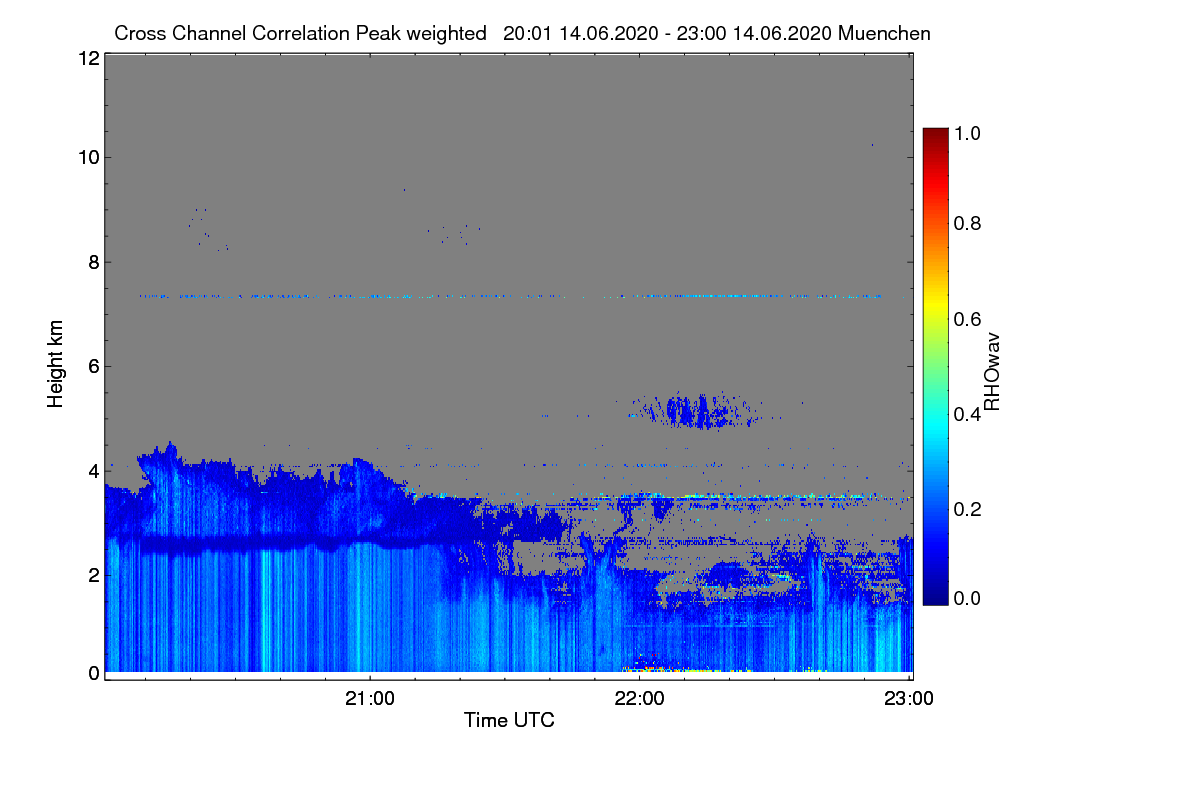Click the 'Height km' y-axis label
Image resolution: width=1200 pixels, height=800 pixels.
click(x=56, y=363)
